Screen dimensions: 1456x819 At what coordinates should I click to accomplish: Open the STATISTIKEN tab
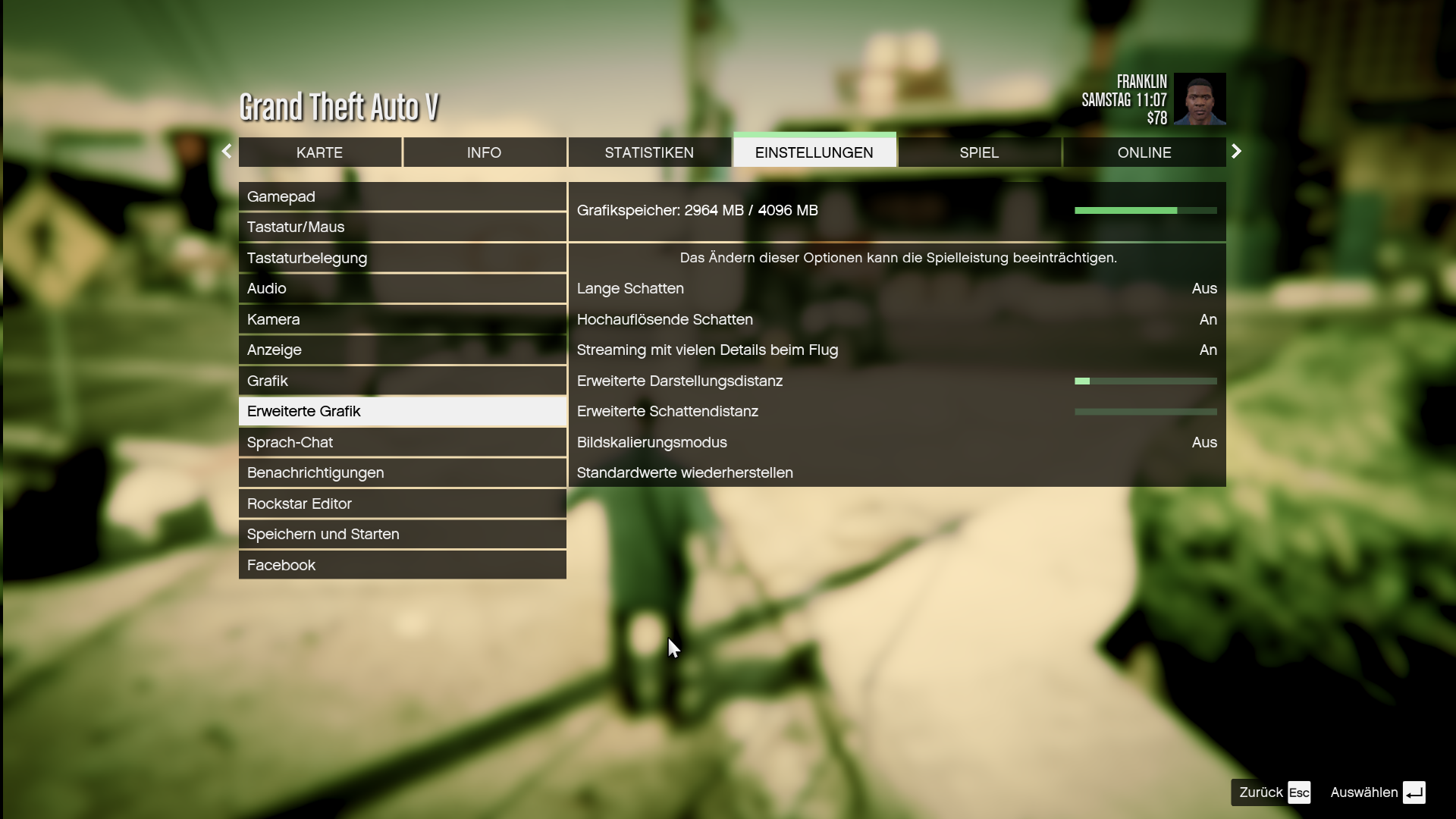[x=648, y=152]
